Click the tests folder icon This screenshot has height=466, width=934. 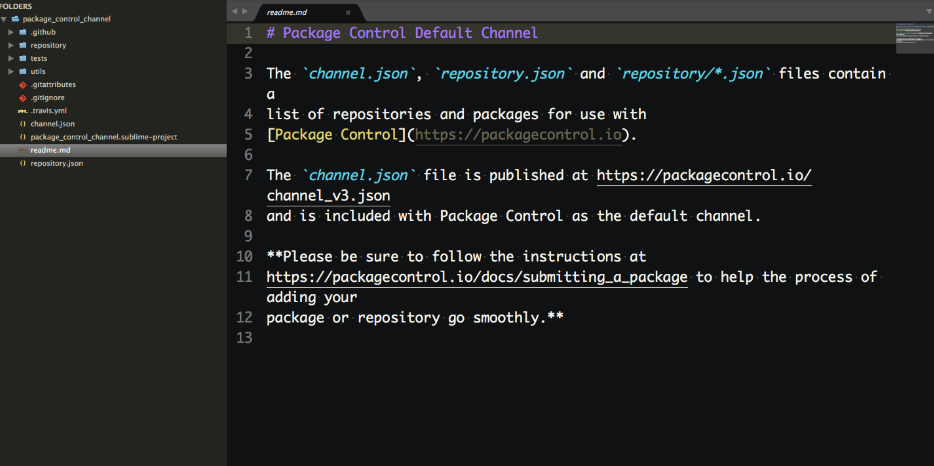(x=23, y=58)
